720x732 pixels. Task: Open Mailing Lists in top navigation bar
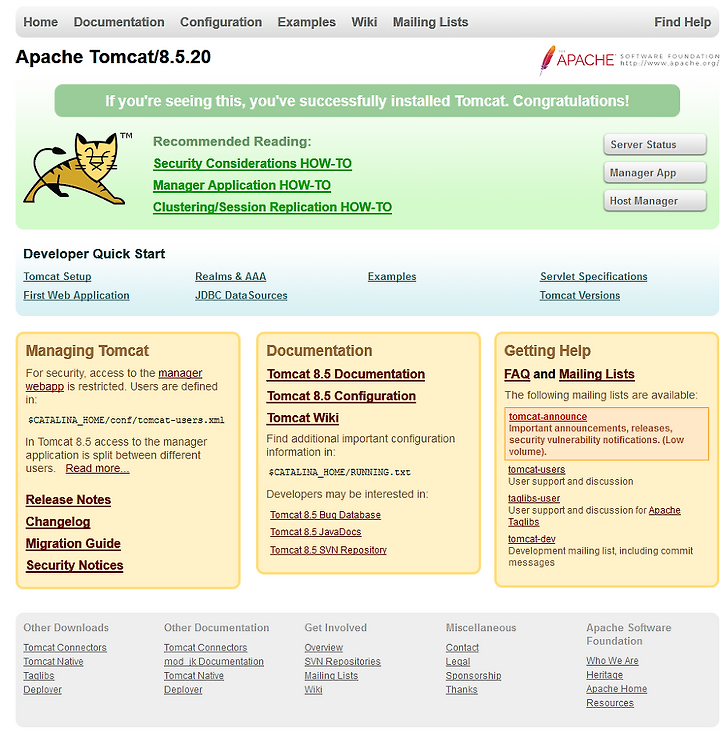click(431, 22)
